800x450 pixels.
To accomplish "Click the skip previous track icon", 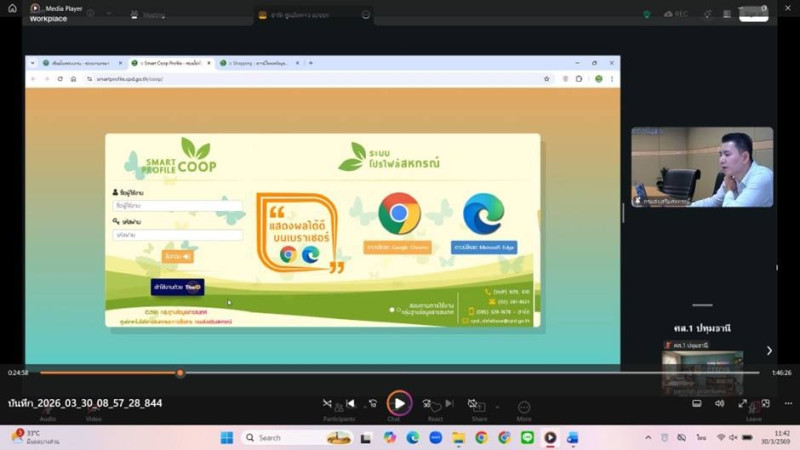I will (x=350, y=404).
